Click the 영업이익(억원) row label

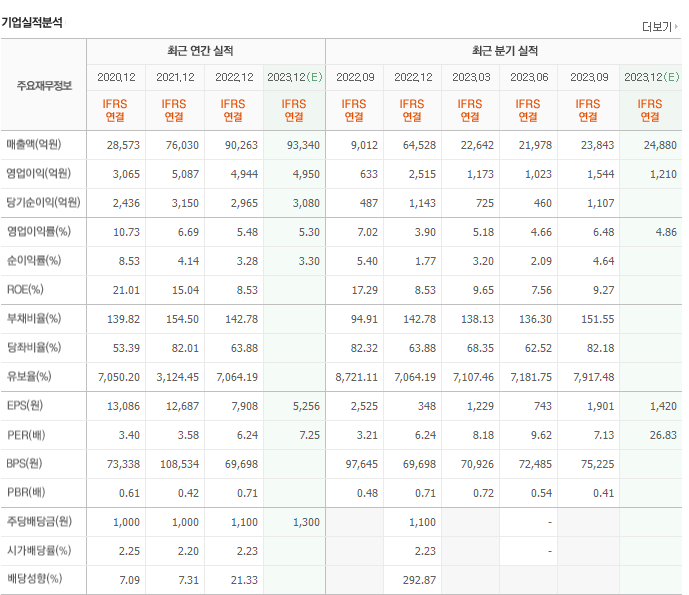38,173
